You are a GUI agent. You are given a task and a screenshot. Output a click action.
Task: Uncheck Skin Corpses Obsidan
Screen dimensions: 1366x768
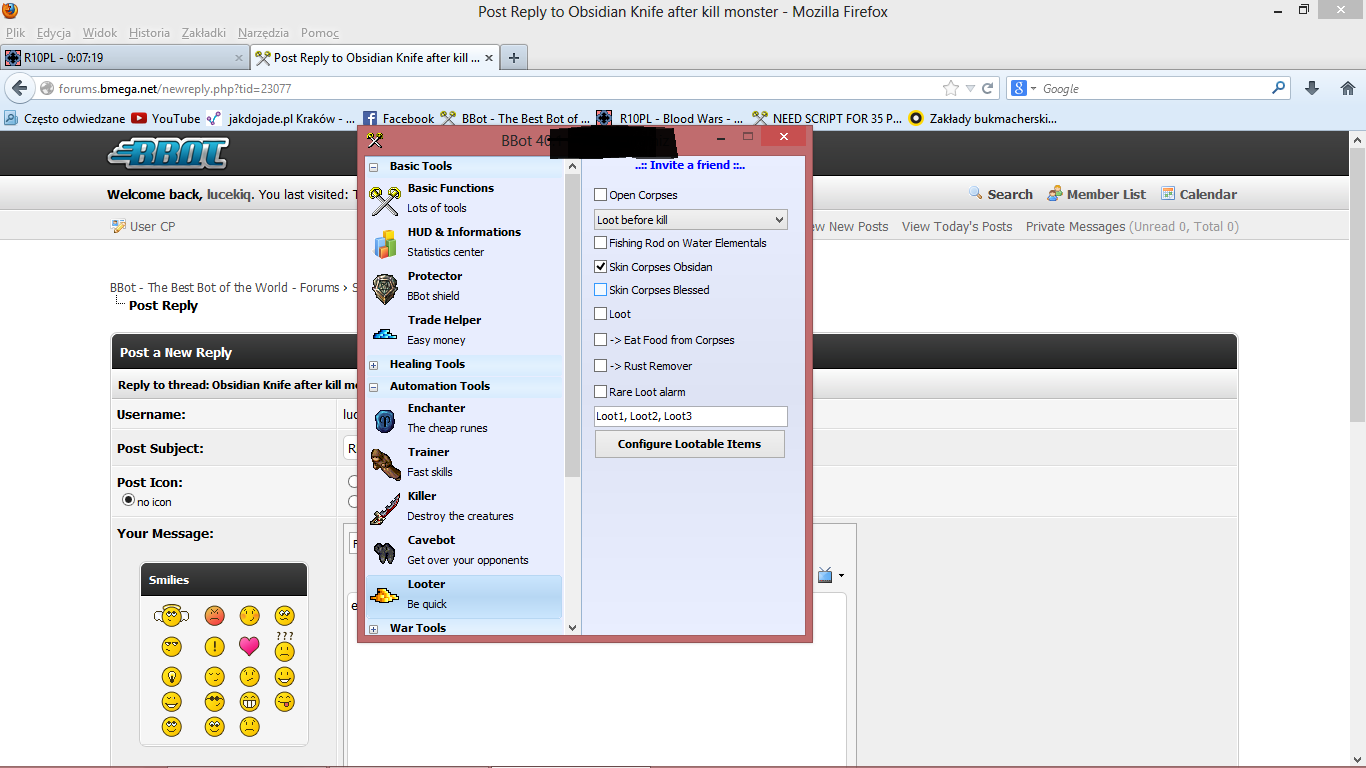click(601, 267)
